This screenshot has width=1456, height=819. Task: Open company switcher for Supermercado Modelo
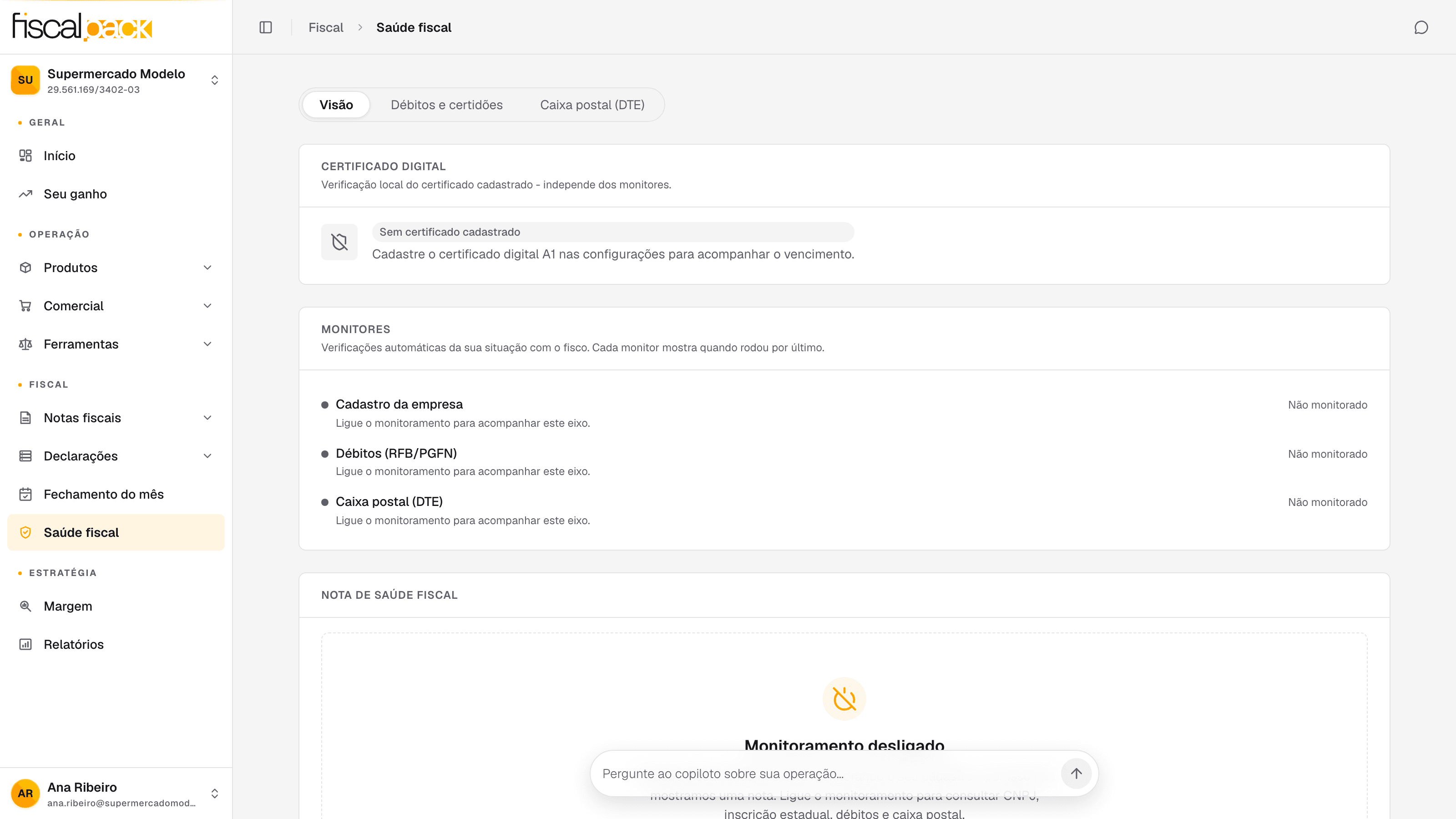coord(116,80)
